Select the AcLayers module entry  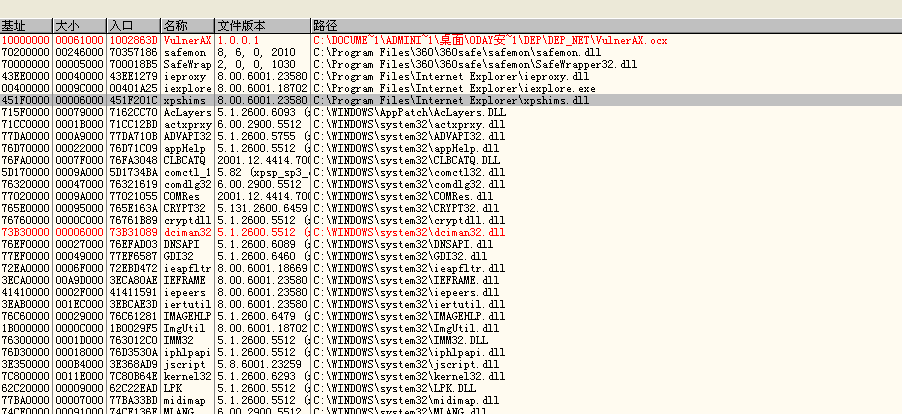187,112
